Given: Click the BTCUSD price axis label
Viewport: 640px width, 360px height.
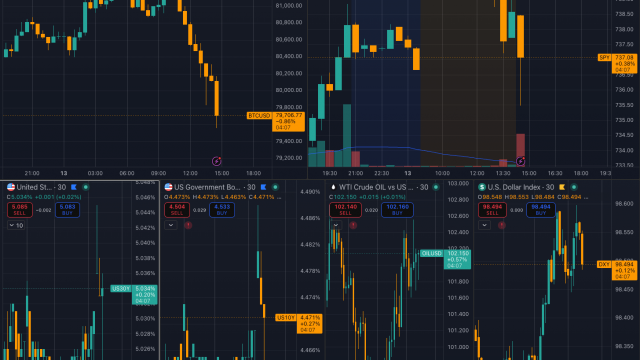Looking at the screenshot, I should [x=259, y=116].
